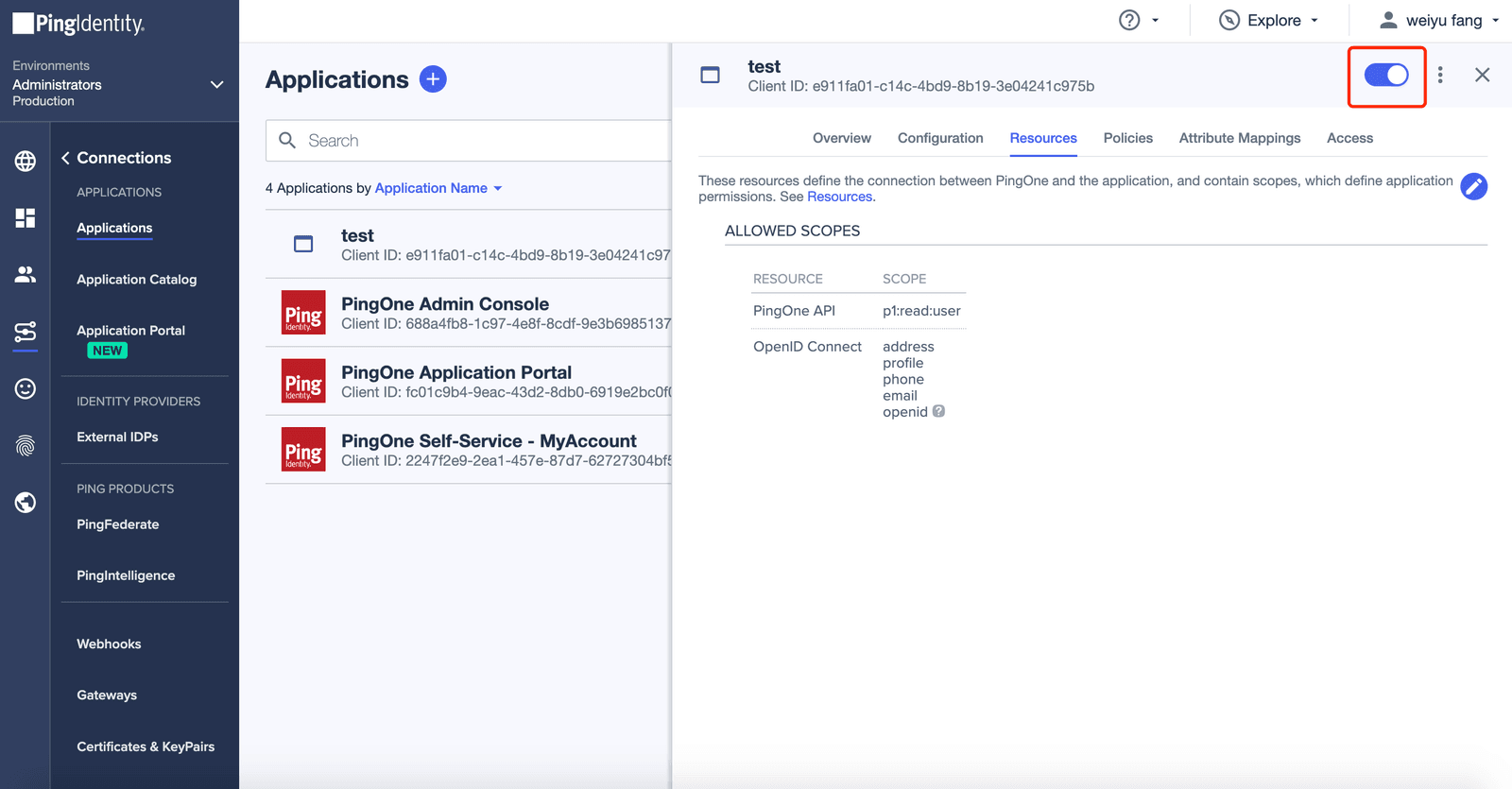Click the PingOne Application Portal Ping logo
The height and width of the screenshot is (789, 1512).
(x=303, y=381)
